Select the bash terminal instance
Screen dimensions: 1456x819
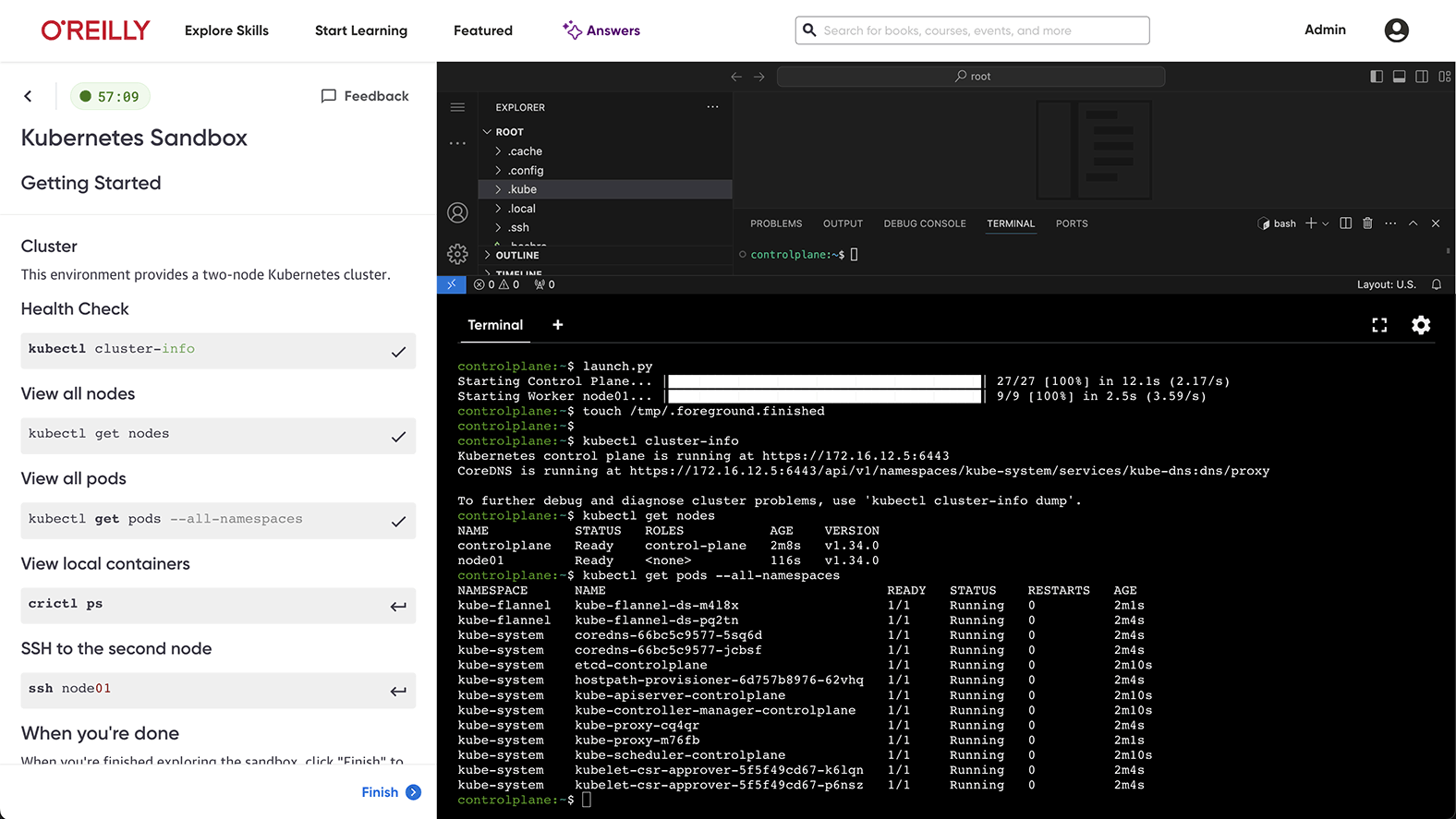tap(1277, 223)
